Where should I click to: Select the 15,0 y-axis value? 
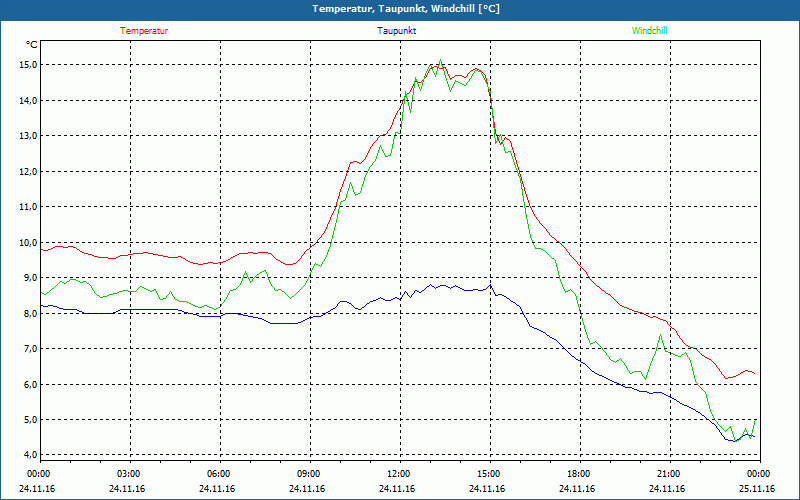tap(29, 65)
